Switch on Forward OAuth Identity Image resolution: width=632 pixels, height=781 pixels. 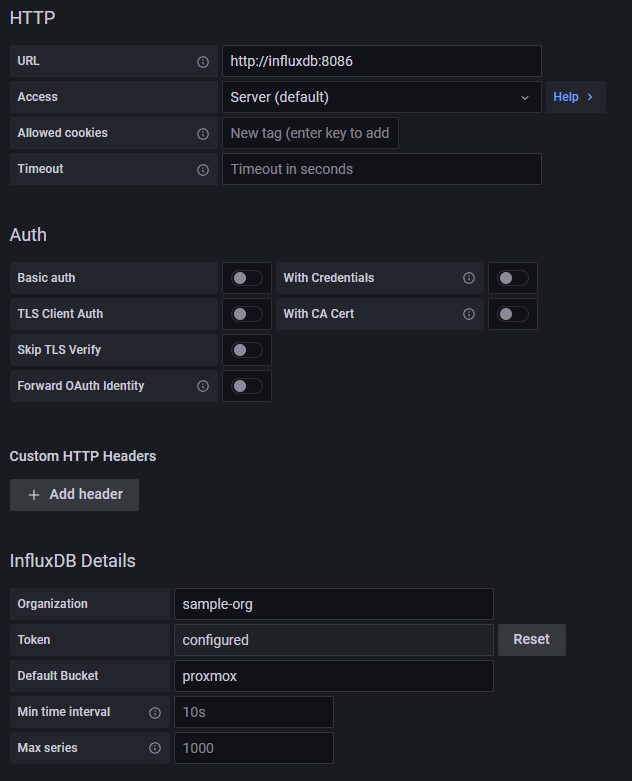click(247, 386)
